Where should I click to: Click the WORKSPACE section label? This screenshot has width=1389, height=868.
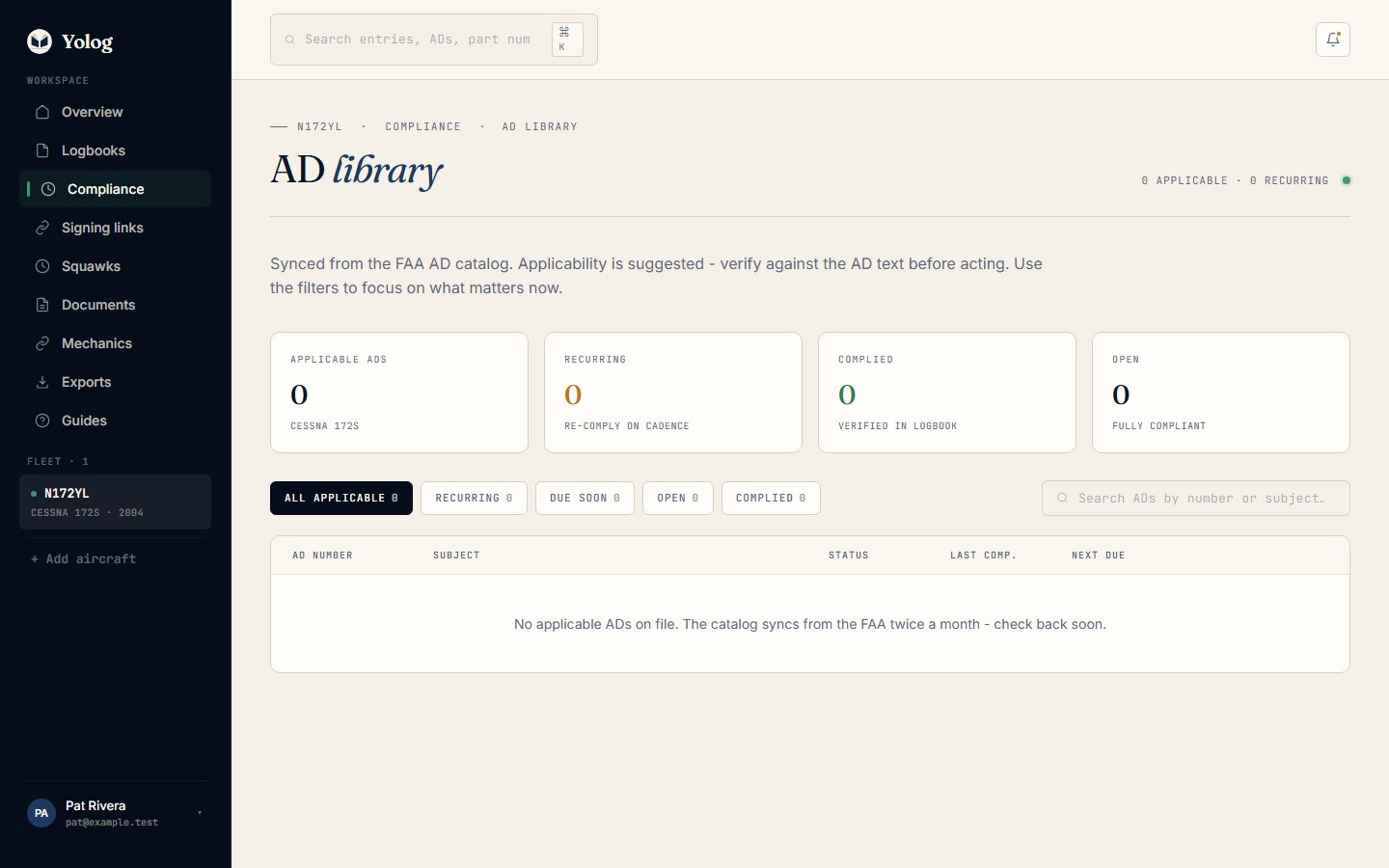[58, 81]
